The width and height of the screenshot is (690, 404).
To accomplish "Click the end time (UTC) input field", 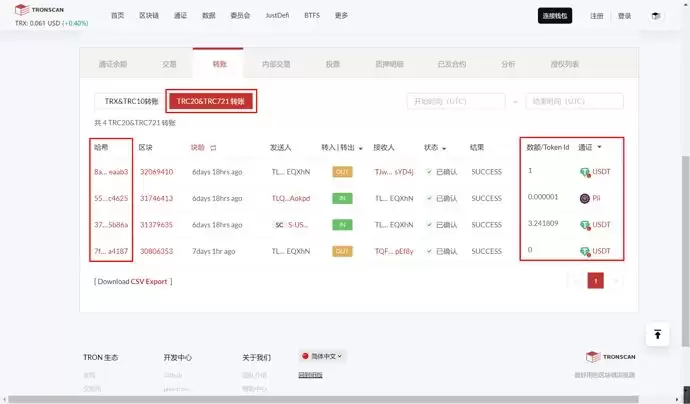I will (x=574, y=101).
